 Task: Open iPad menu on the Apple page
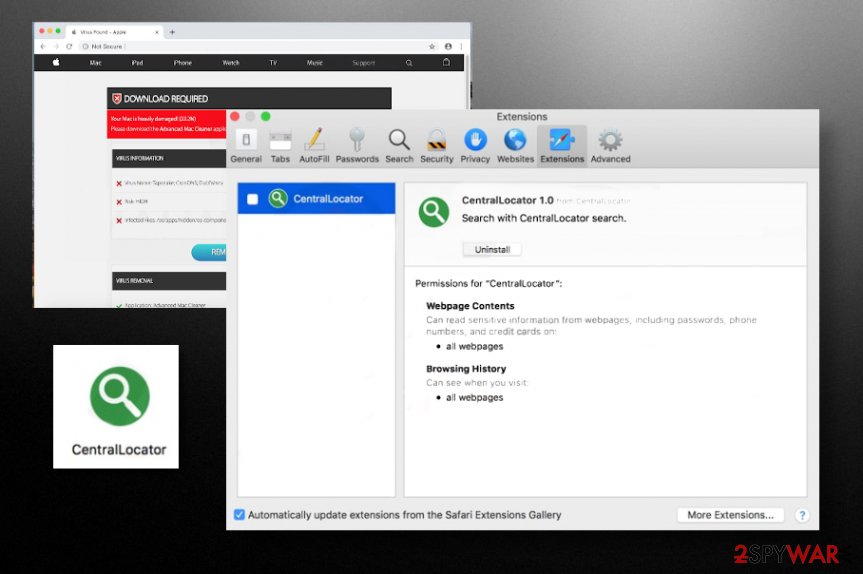tap(137, 63)
